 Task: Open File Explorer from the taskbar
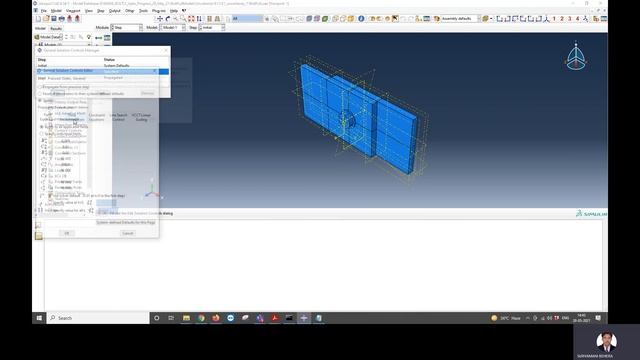(x=186, y=318)
